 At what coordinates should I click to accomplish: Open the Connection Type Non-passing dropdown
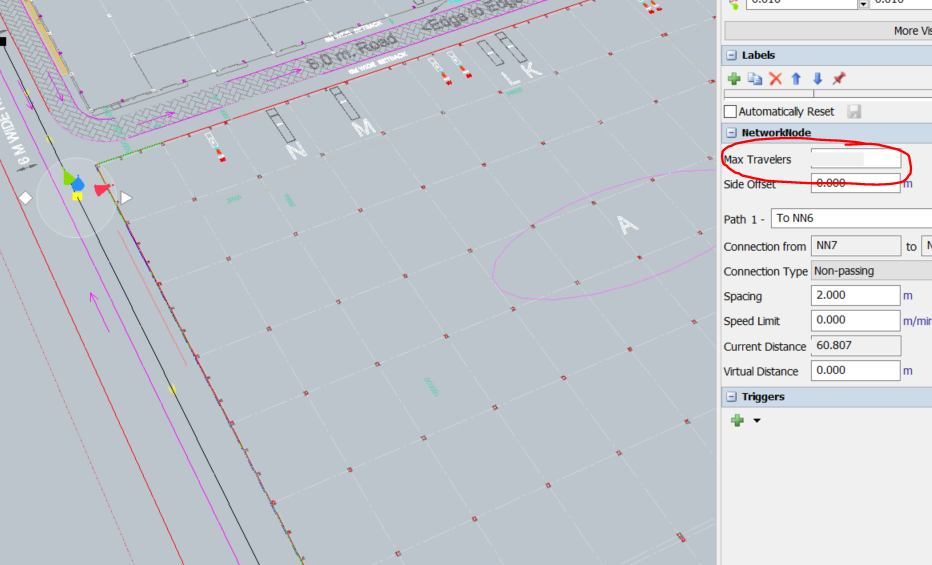click(870, 271)
